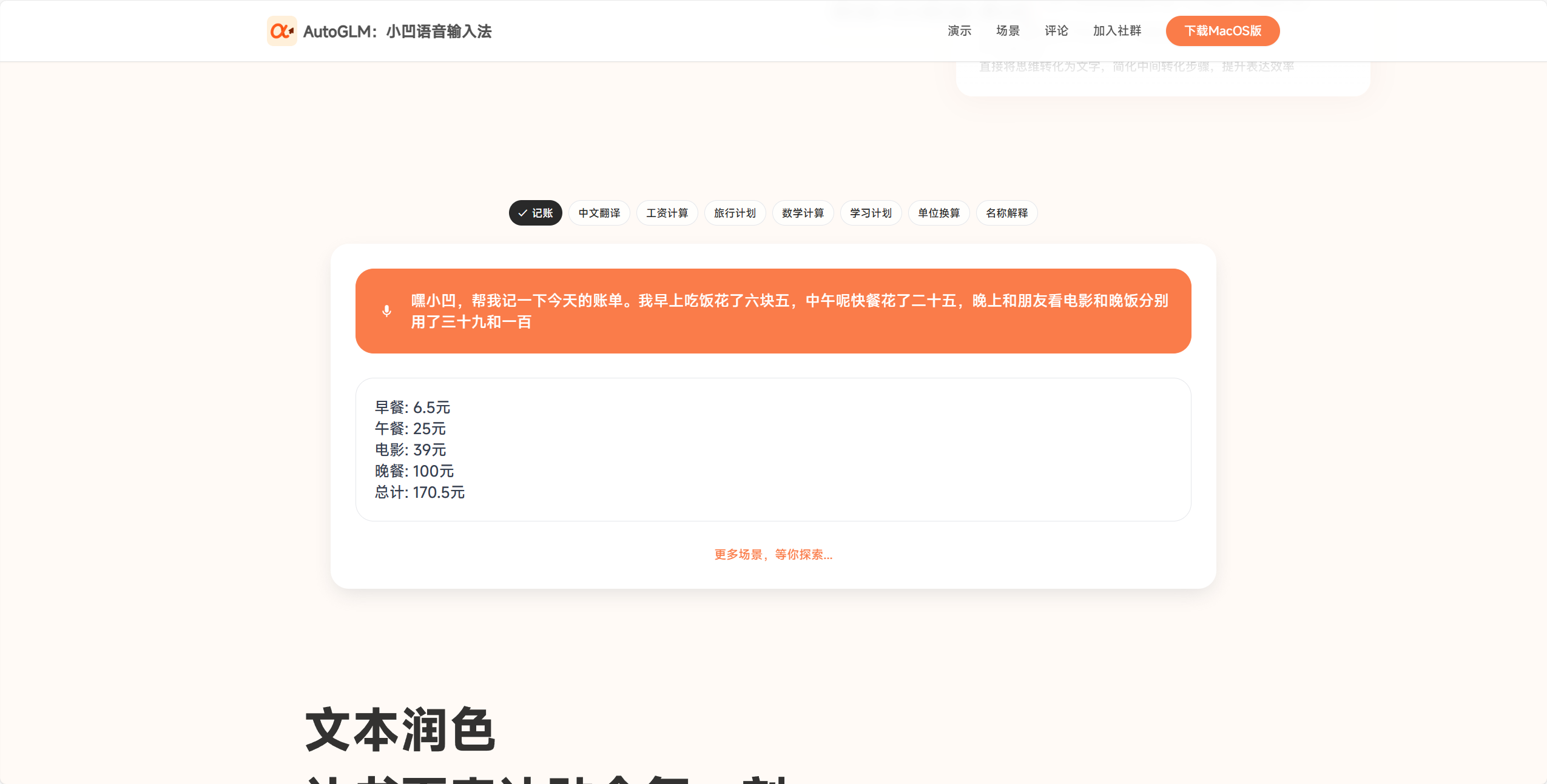
Task: Switch to the 工资计算 chip
Action: click(x=667, y=213)
